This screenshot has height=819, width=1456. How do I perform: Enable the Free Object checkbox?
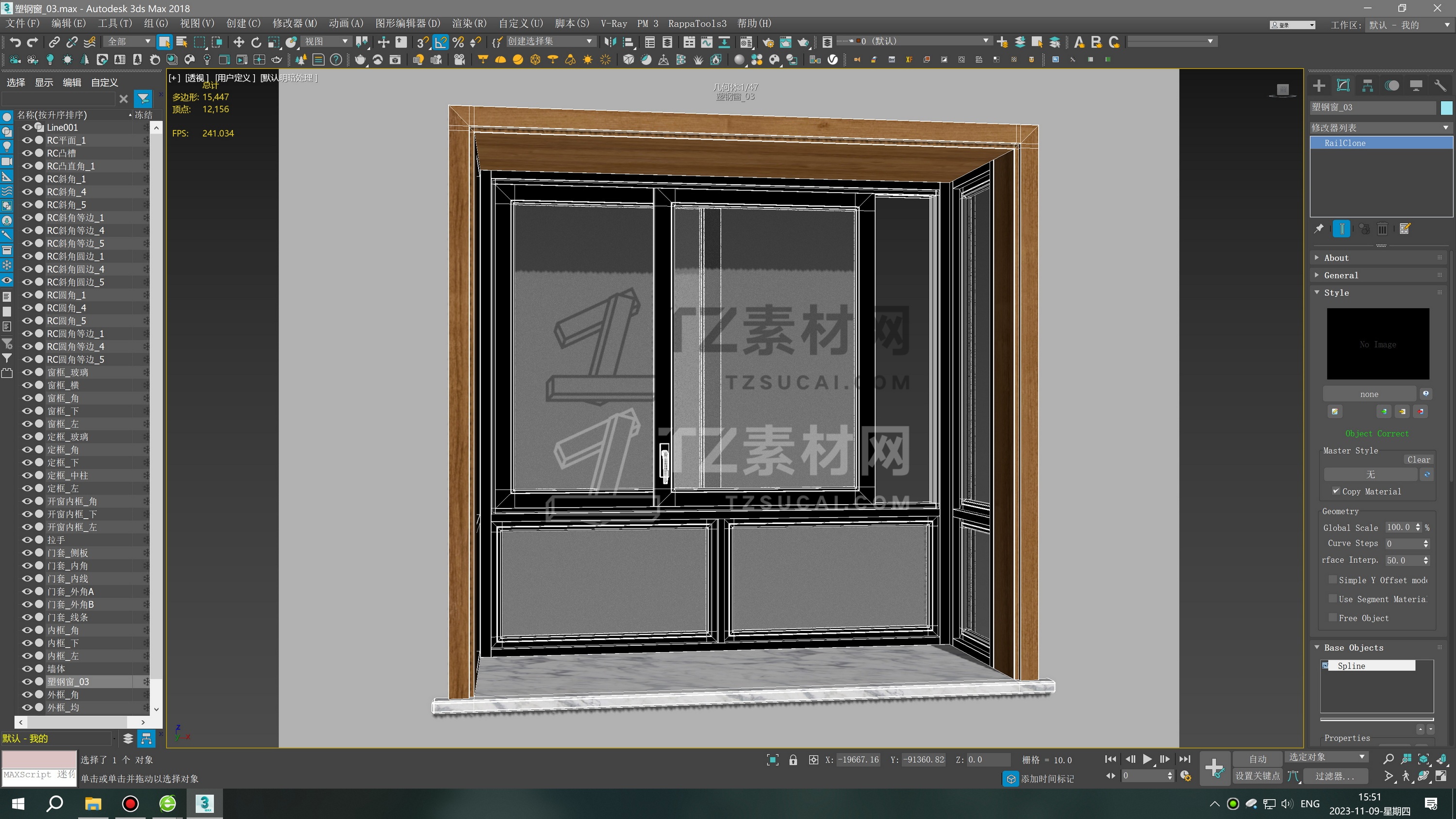1333,617
